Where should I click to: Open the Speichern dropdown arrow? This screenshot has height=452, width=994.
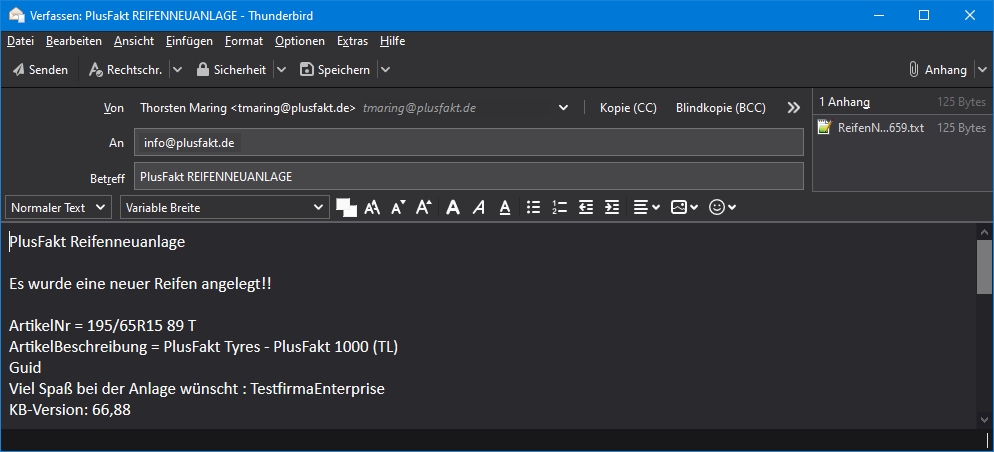coord(385,70)
